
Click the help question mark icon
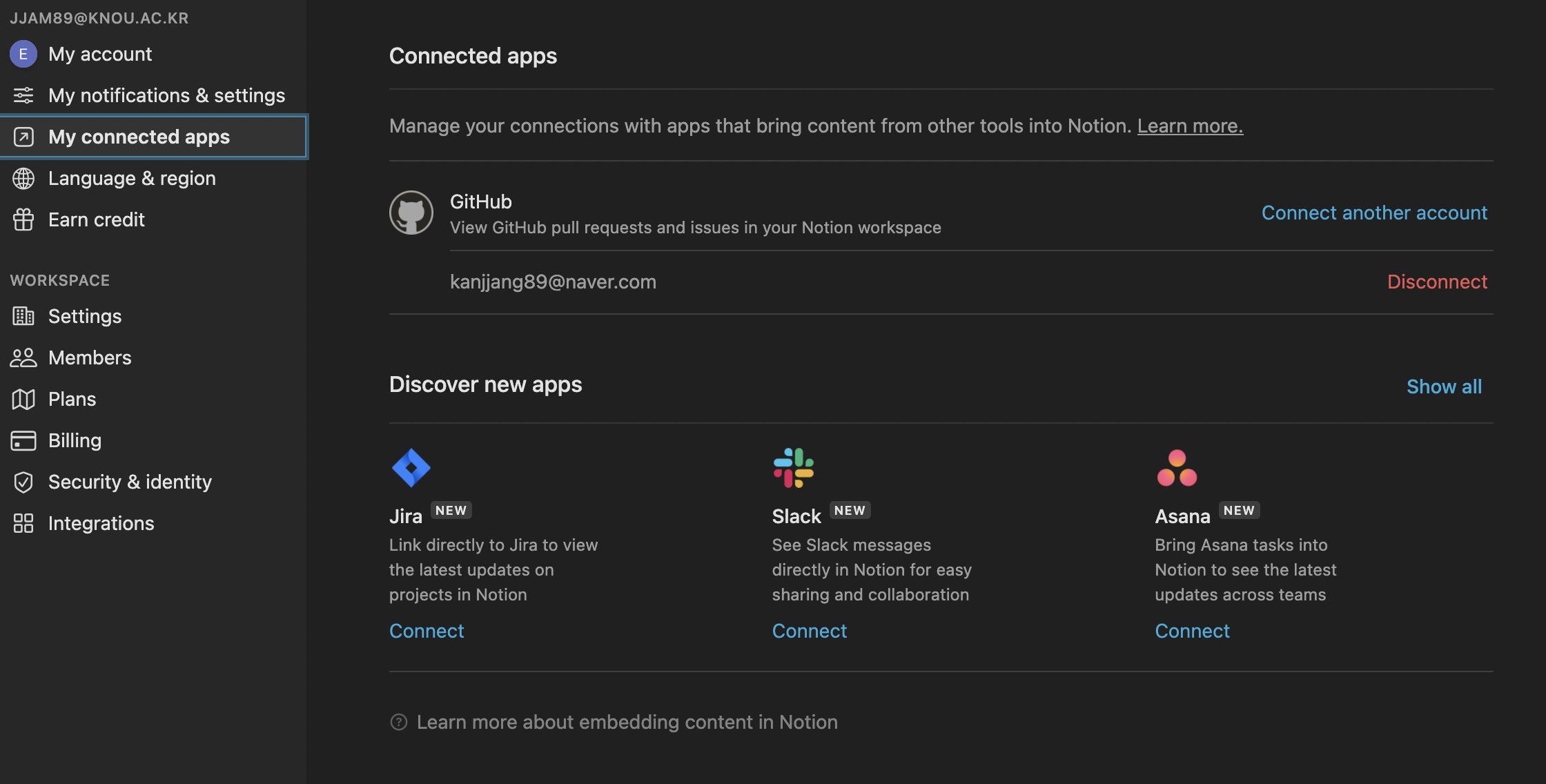399,722
